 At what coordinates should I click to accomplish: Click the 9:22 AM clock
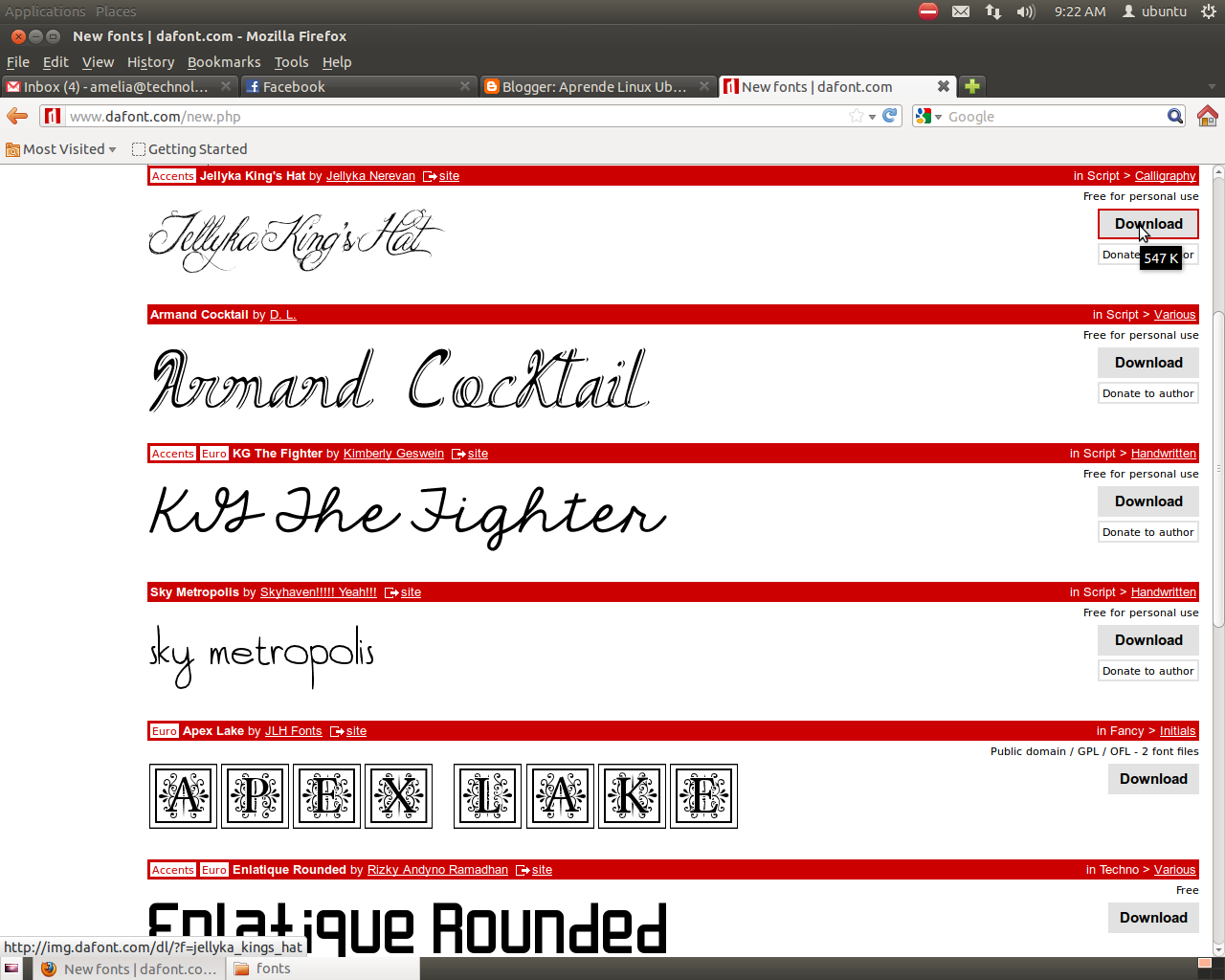1080,11
